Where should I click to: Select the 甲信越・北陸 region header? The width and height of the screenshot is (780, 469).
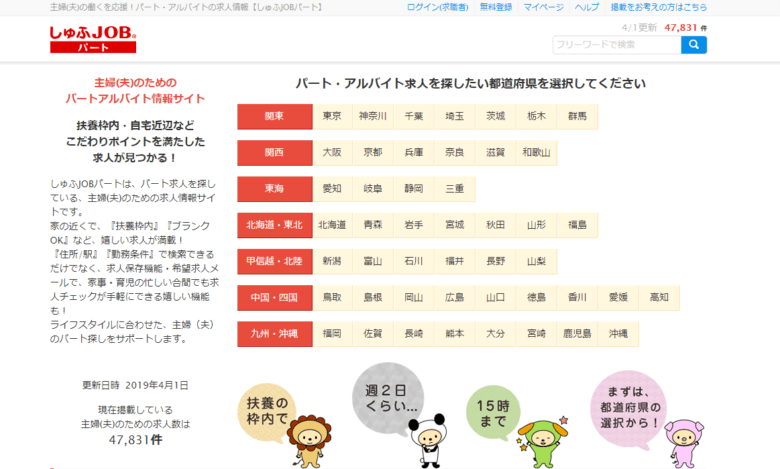[x=275, y=262]
